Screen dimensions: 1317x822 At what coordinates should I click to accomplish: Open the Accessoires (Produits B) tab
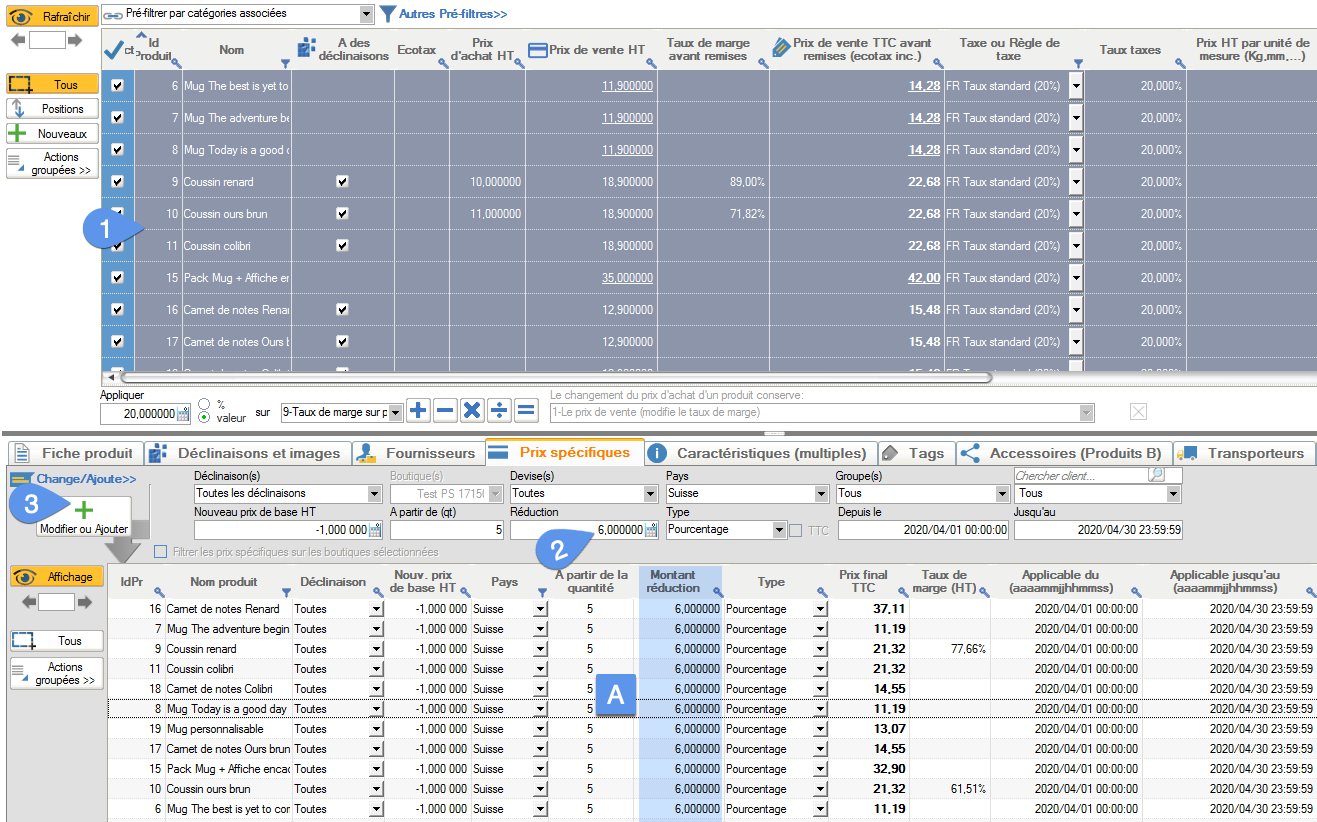[x=1064, y=453]
